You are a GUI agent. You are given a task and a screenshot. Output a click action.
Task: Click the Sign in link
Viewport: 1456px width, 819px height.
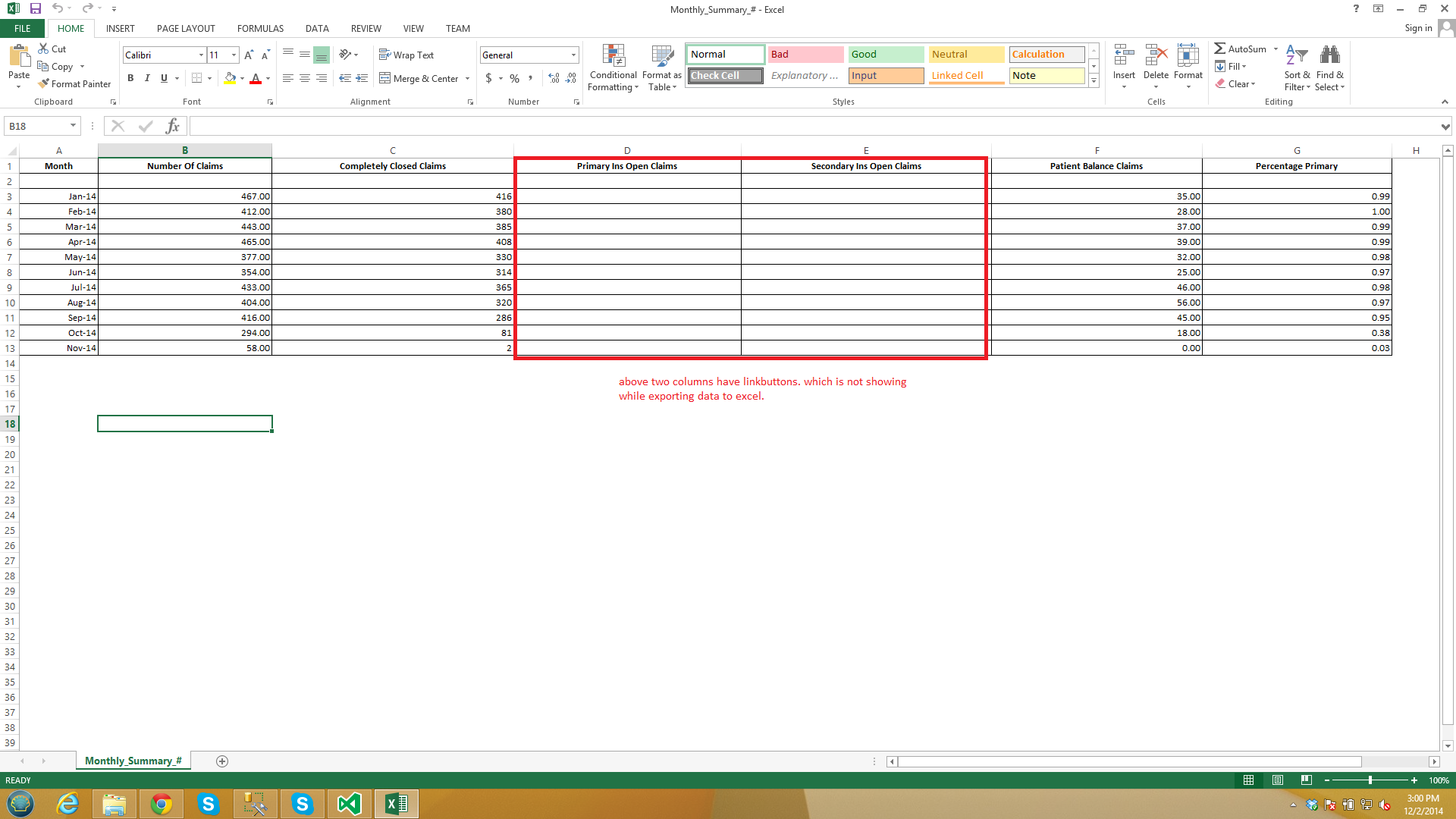click(x=1417, y=28)
